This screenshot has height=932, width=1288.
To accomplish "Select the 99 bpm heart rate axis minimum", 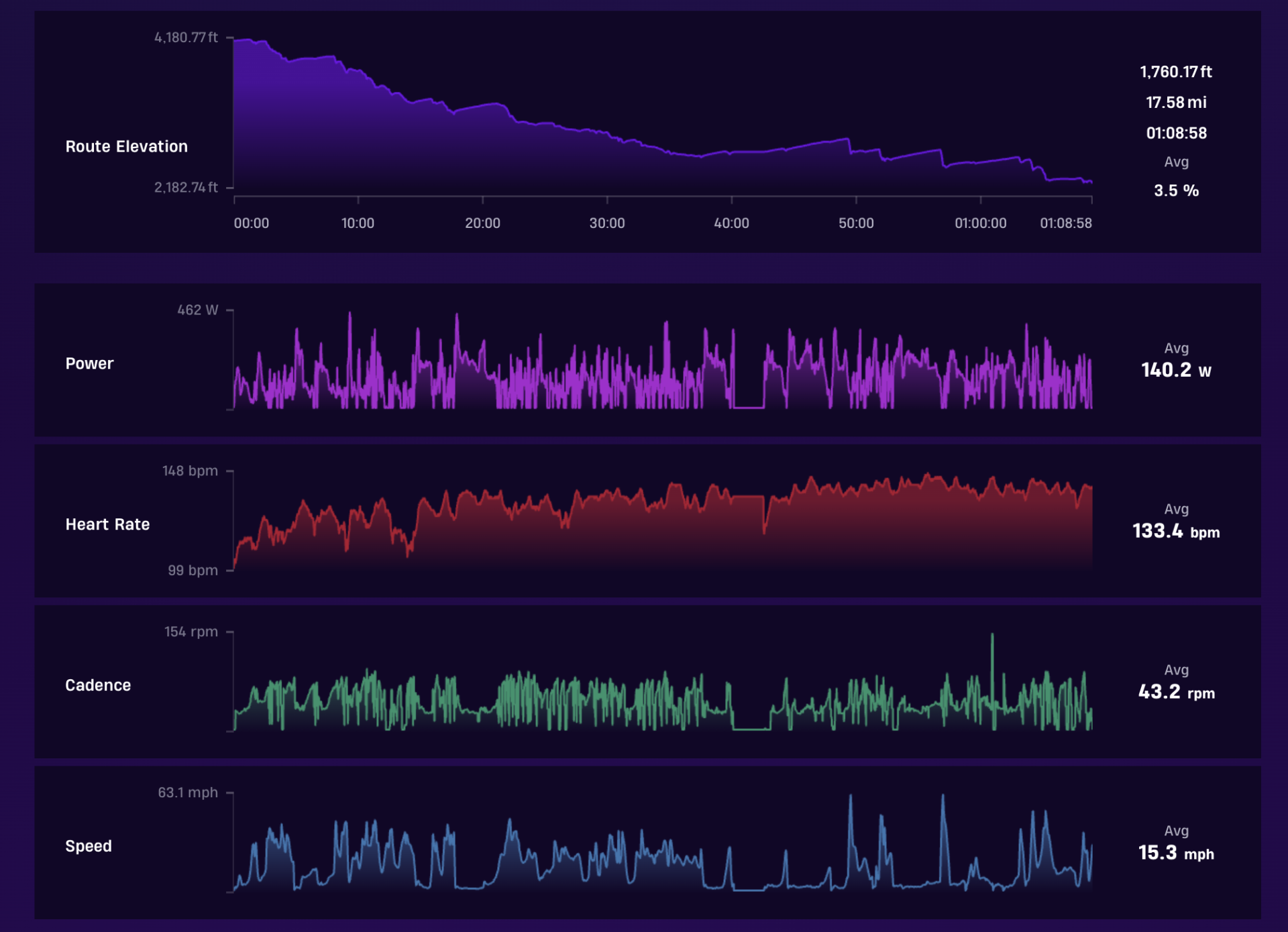I will point(193,571).
